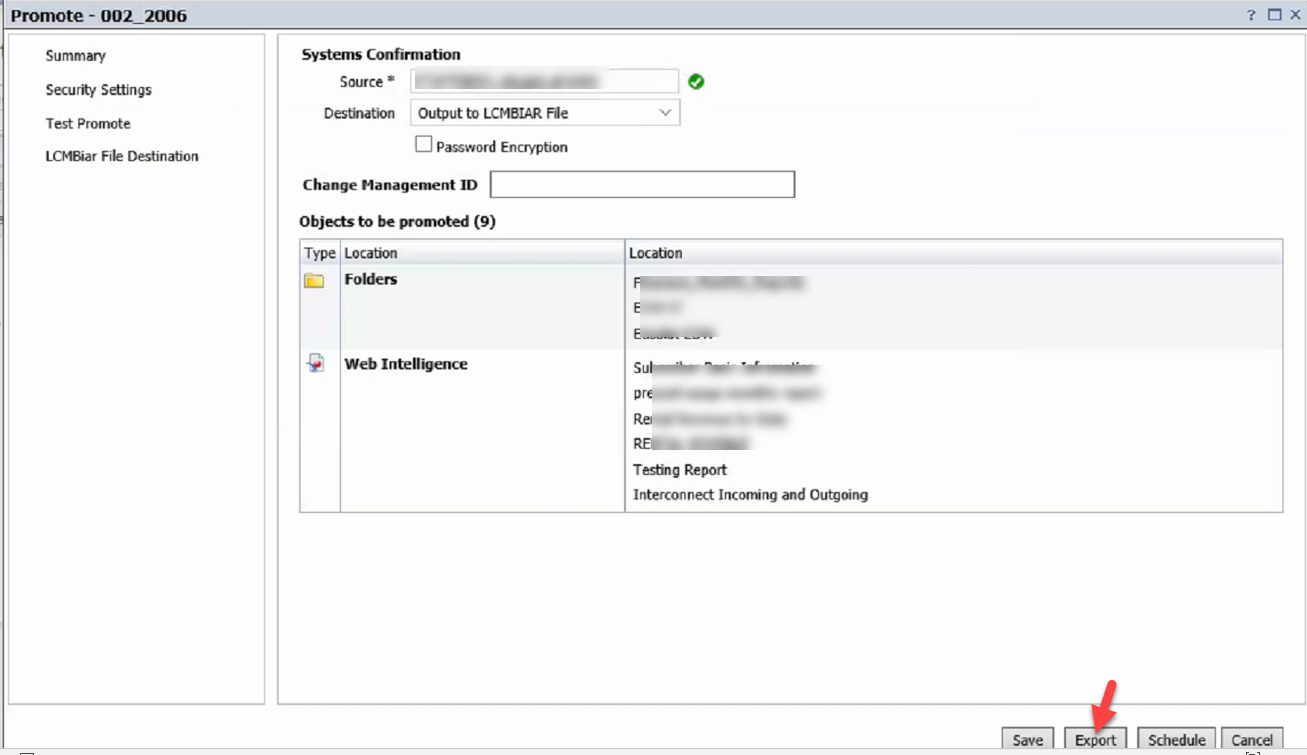Click Export to export the job
Screen dimensions: 1307x755
pyautogui.click(x=1096, y=740)
